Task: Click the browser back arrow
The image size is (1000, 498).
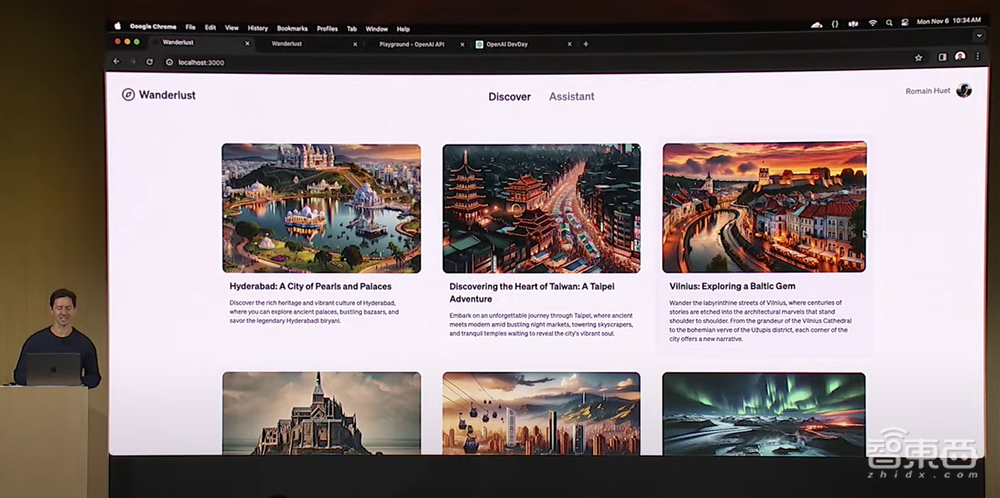Action: (117, 62)
